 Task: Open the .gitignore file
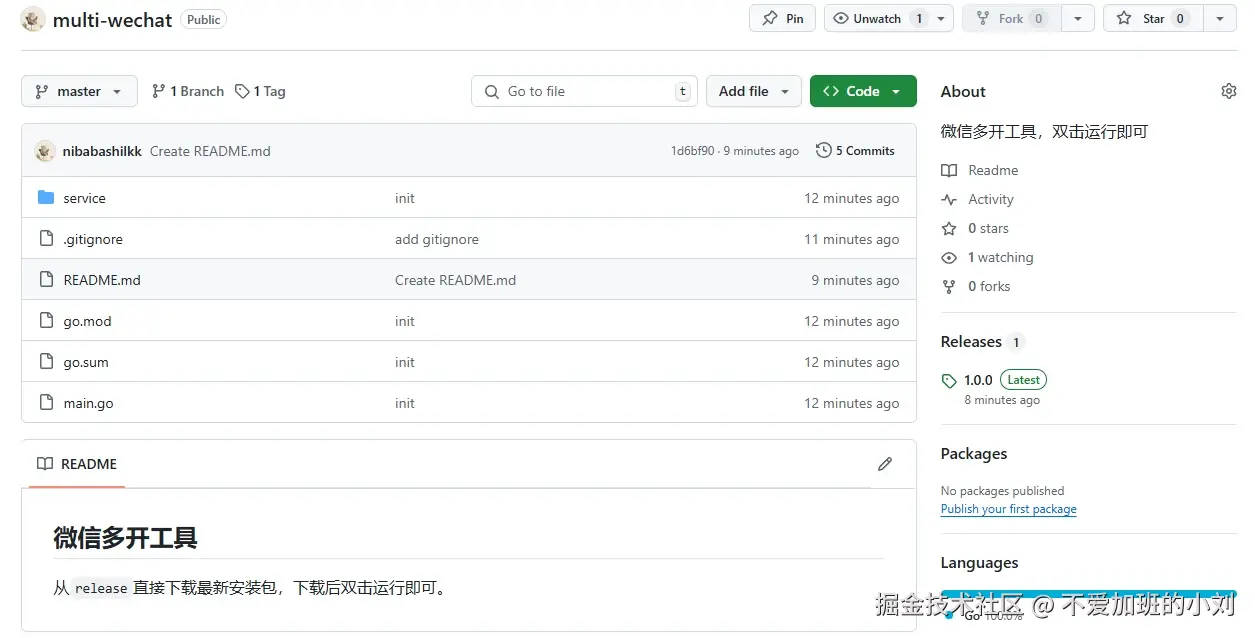[x=93, y=239]
